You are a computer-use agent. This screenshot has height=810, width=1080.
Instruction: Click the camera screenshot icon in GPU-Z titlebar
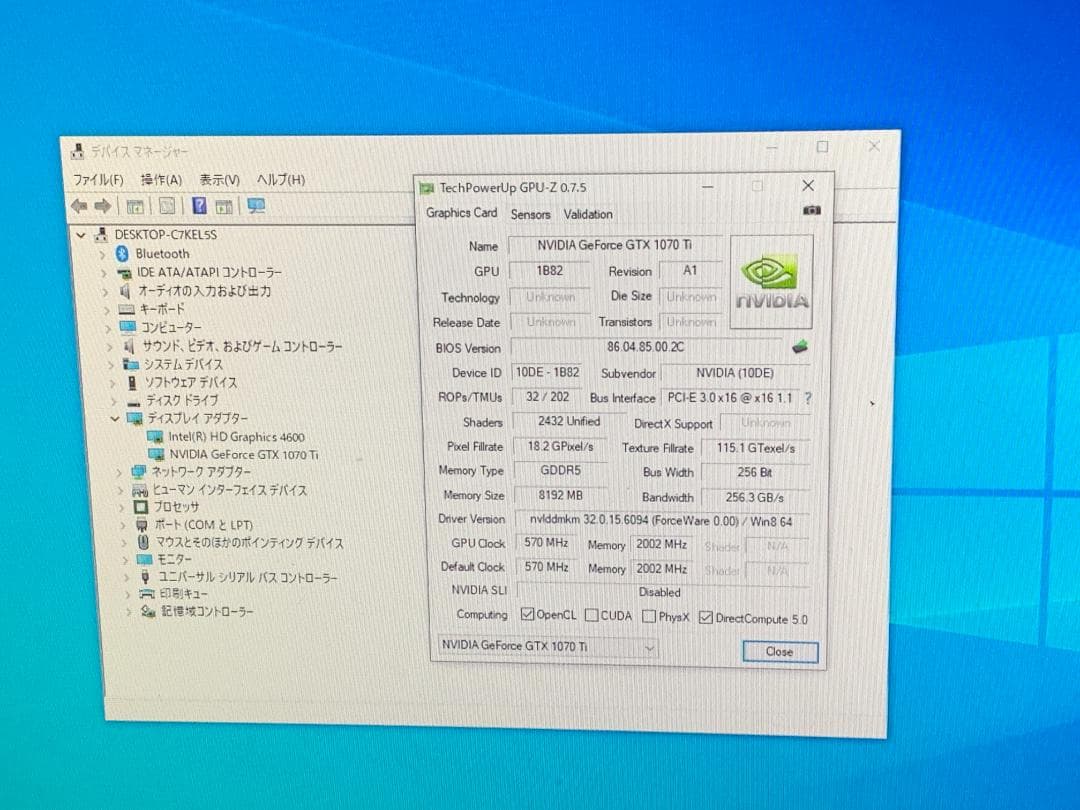tap(811, 209)
